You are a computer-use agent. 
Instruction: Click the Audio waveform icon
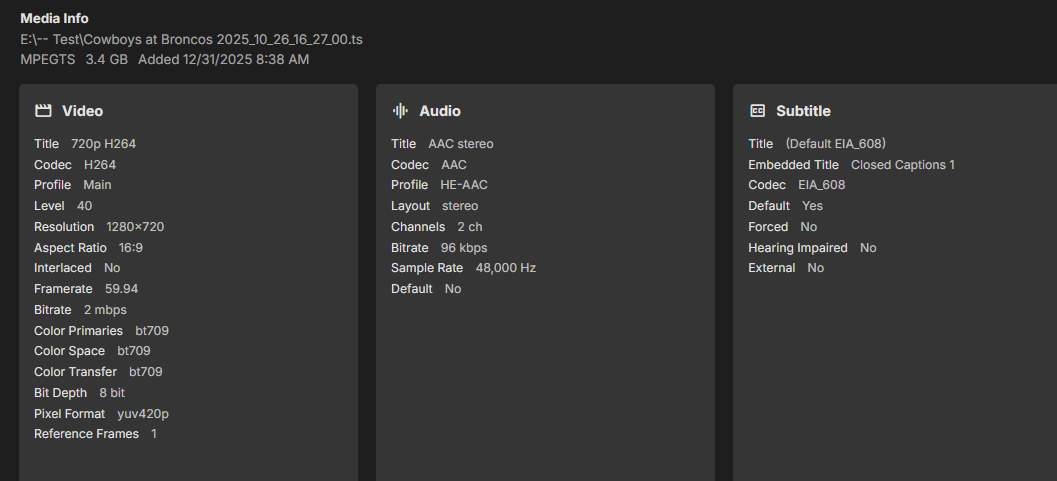point(400,111)
